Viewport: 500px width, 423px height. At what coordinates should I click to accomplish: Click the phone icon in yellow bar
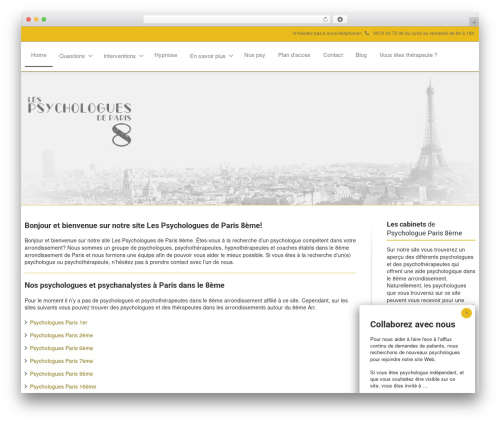(367, 33)
